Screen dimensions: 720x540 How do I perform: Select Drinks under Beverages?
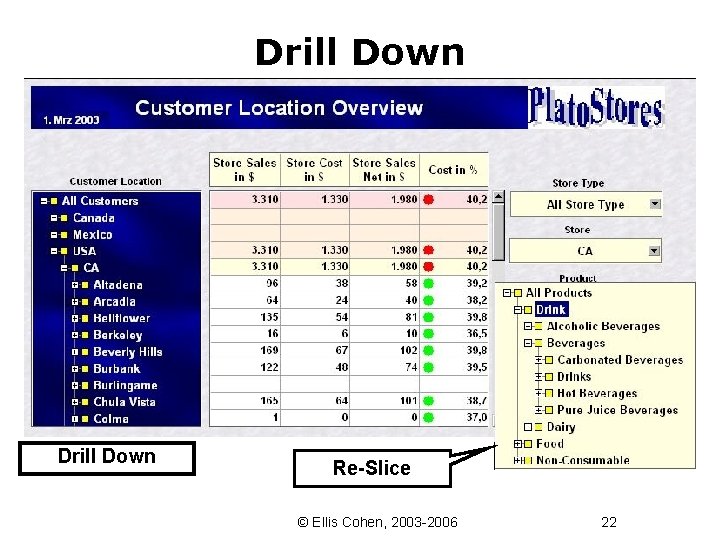coord(574,377)
